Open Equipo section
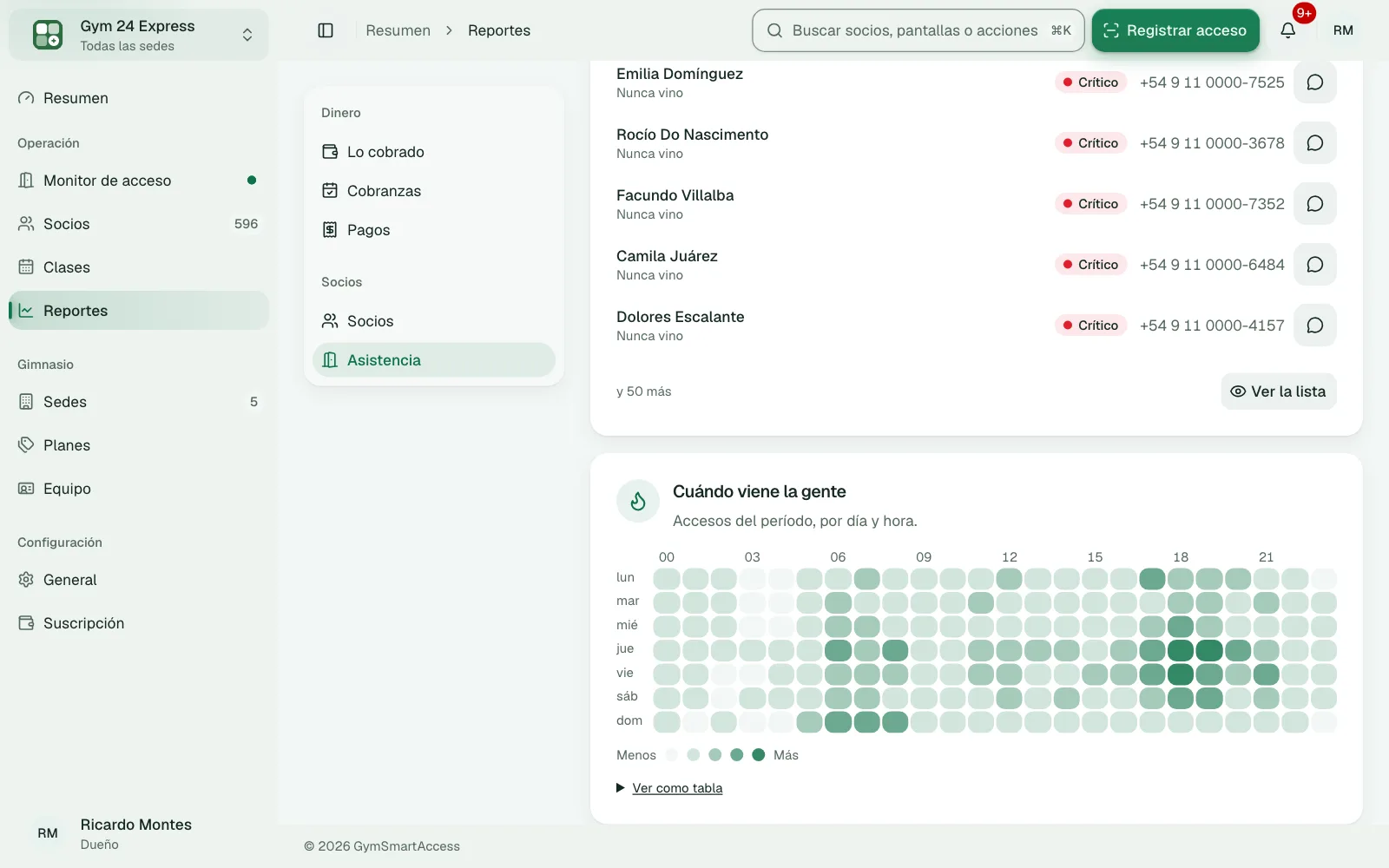Screen dimensions: 1389x868 pos(139,489)
